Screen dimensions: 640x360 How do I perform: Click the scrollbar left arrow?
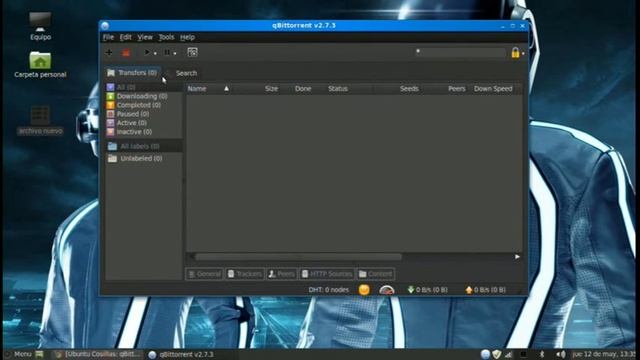click(x=191, y=257)
